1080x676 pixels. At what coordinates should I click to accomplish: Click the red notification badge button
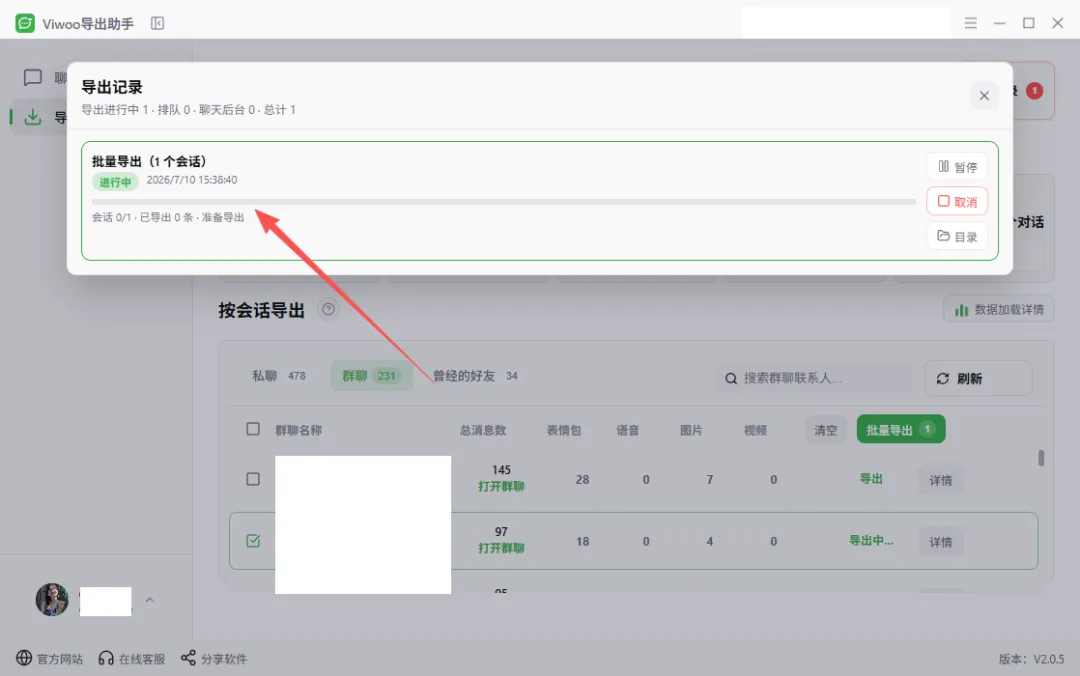1034,91
